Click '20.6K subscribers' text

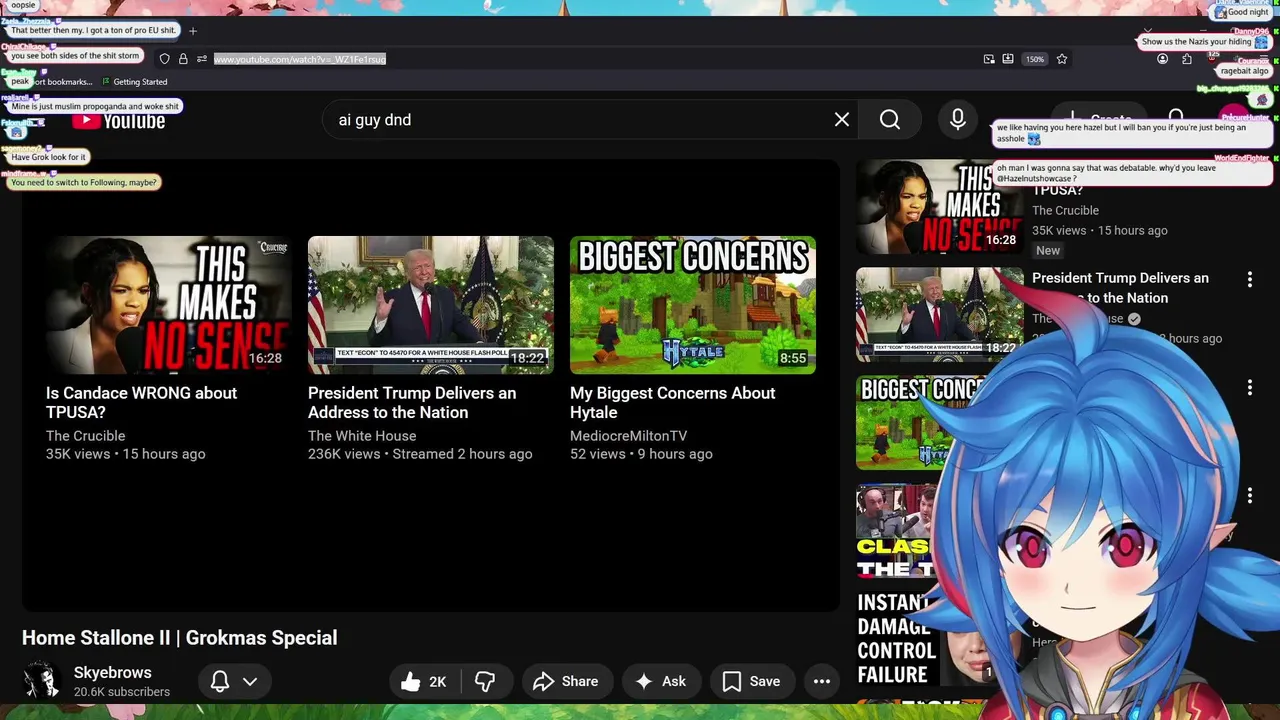tap(122, 692)
